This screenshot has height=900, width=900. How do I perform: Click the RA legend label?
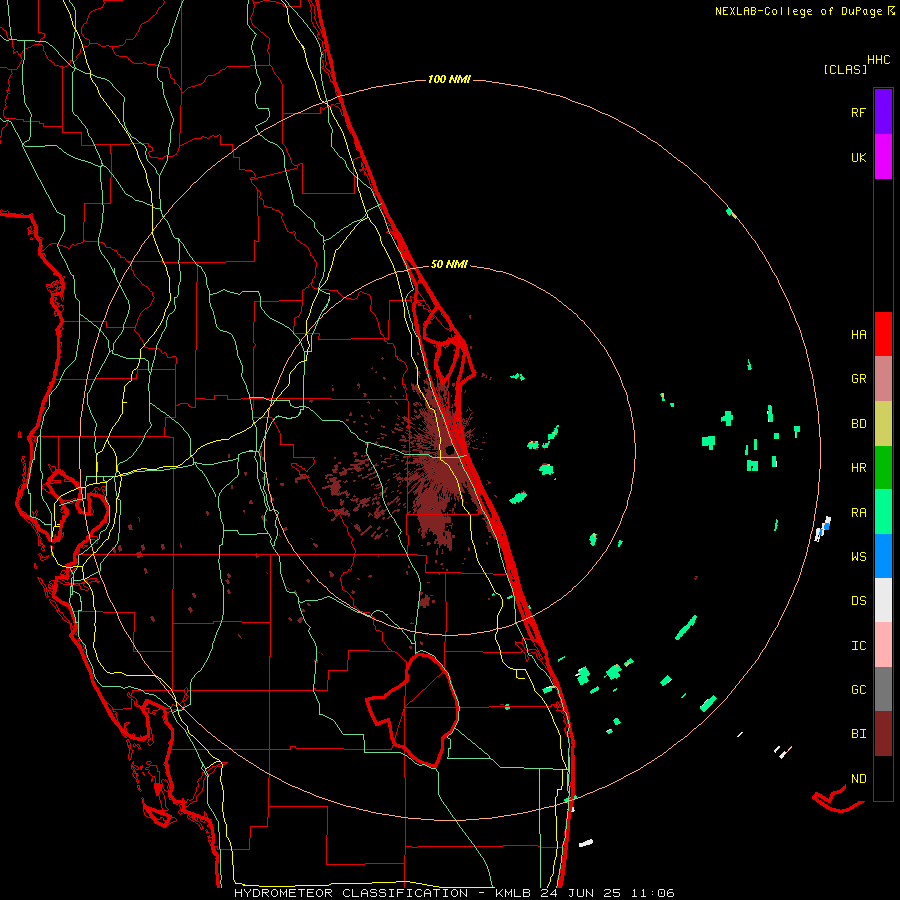[858, 513]
